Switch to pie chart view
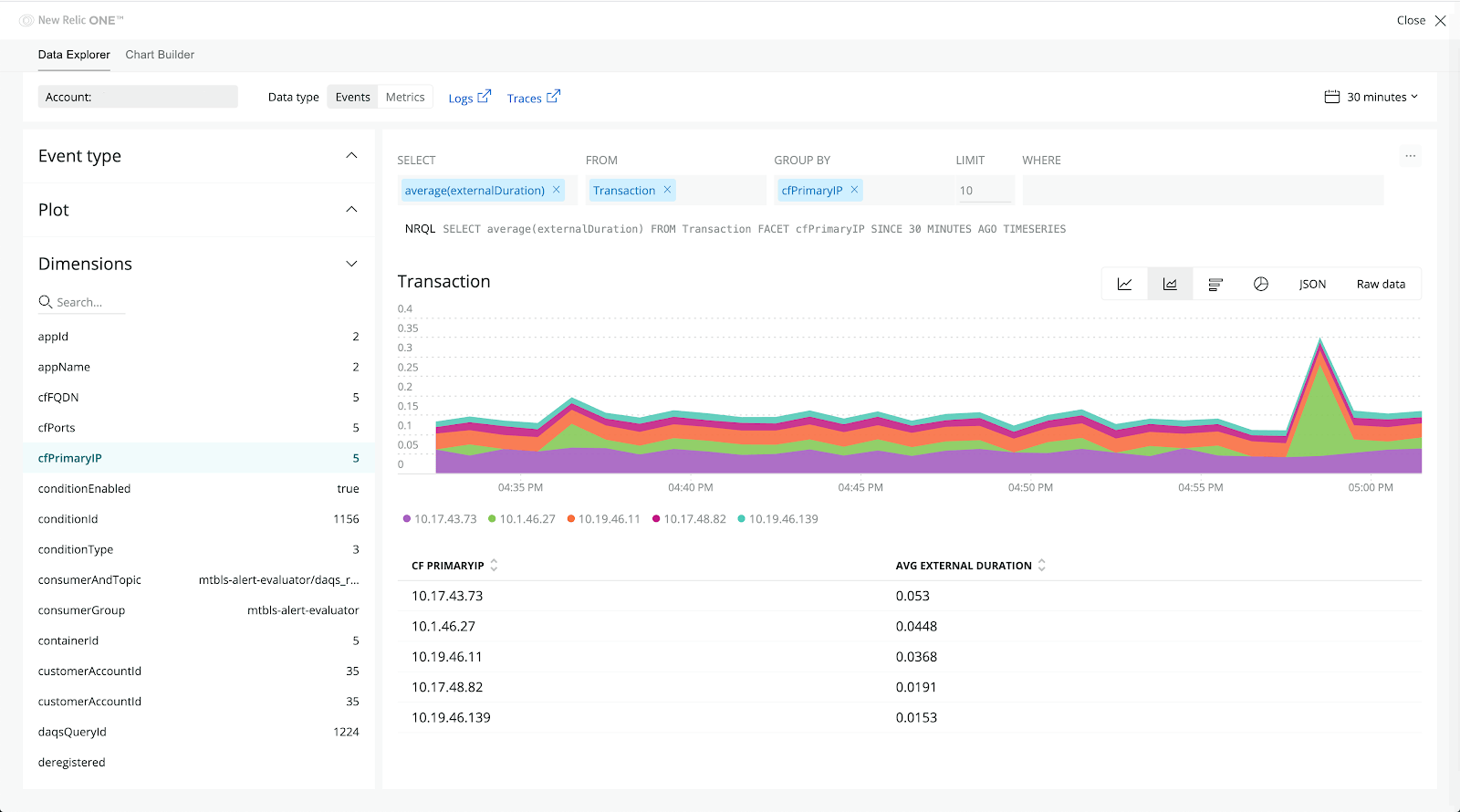The image size is (1460, 812). click(1261, 285)
